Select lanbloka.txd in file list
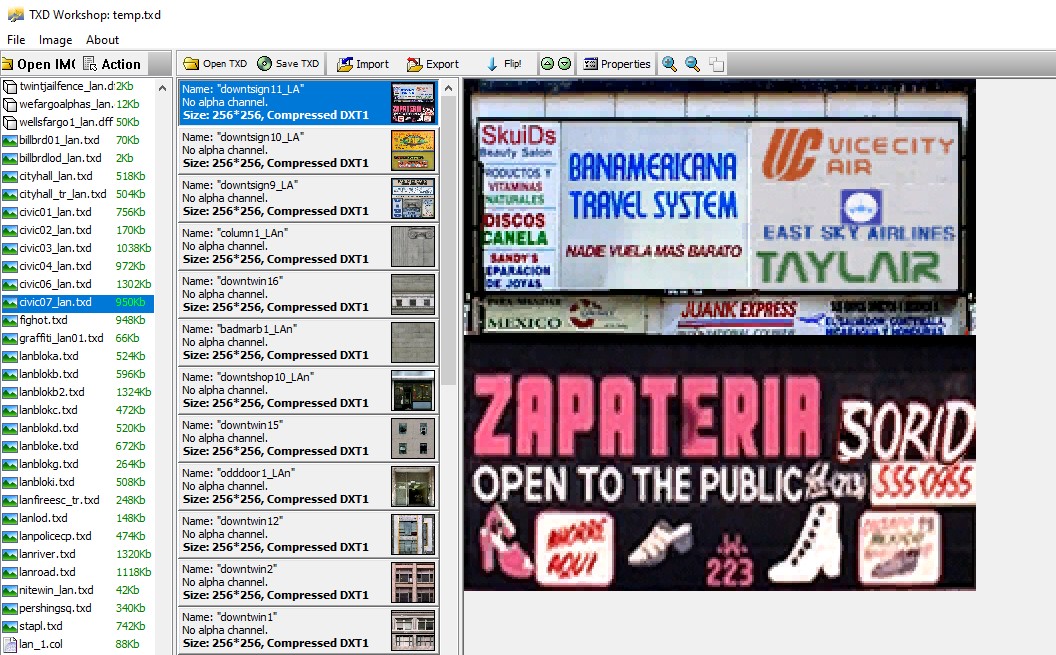The height and width of the screenshot is (655, 1056). [x=77, y=356]
